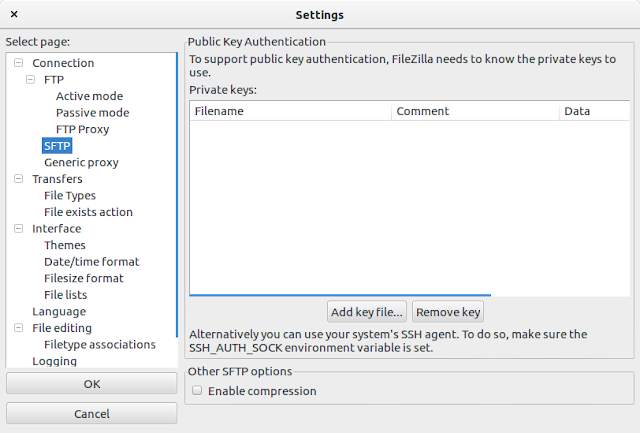Open the Language page

click(x=59, y=311)
